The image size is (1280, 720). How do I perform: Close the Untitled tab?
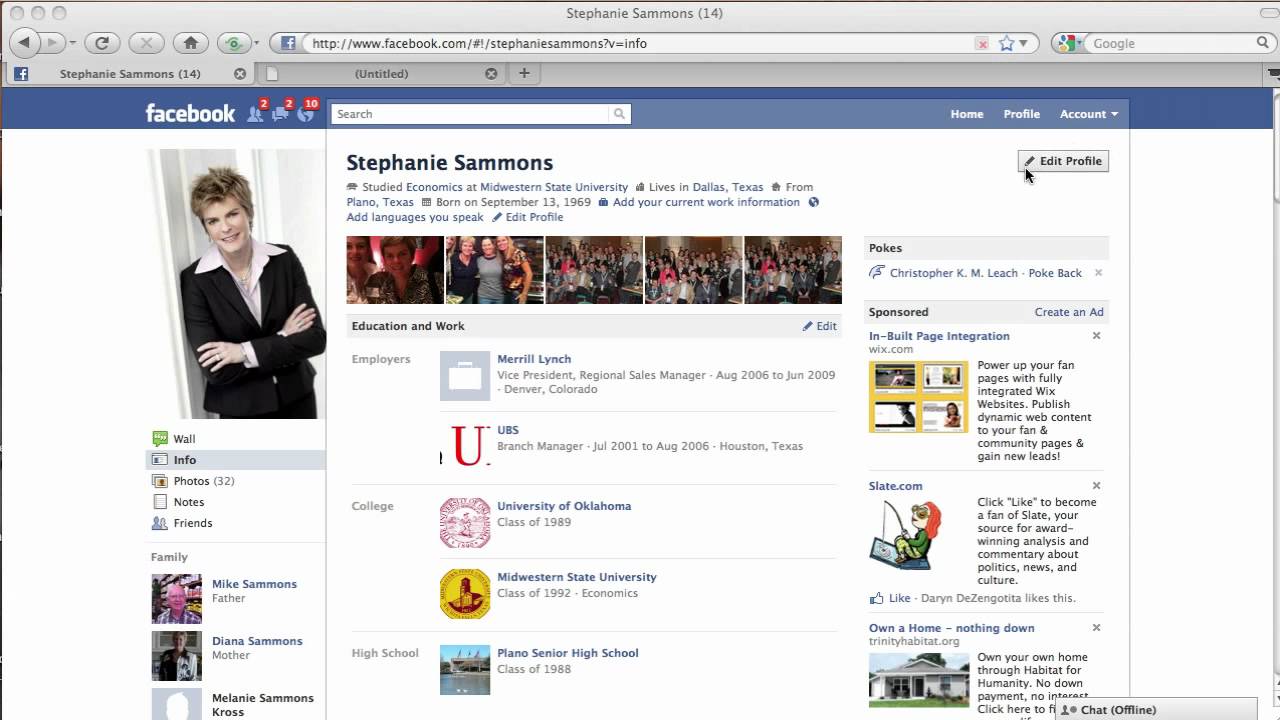coord(491,74)
